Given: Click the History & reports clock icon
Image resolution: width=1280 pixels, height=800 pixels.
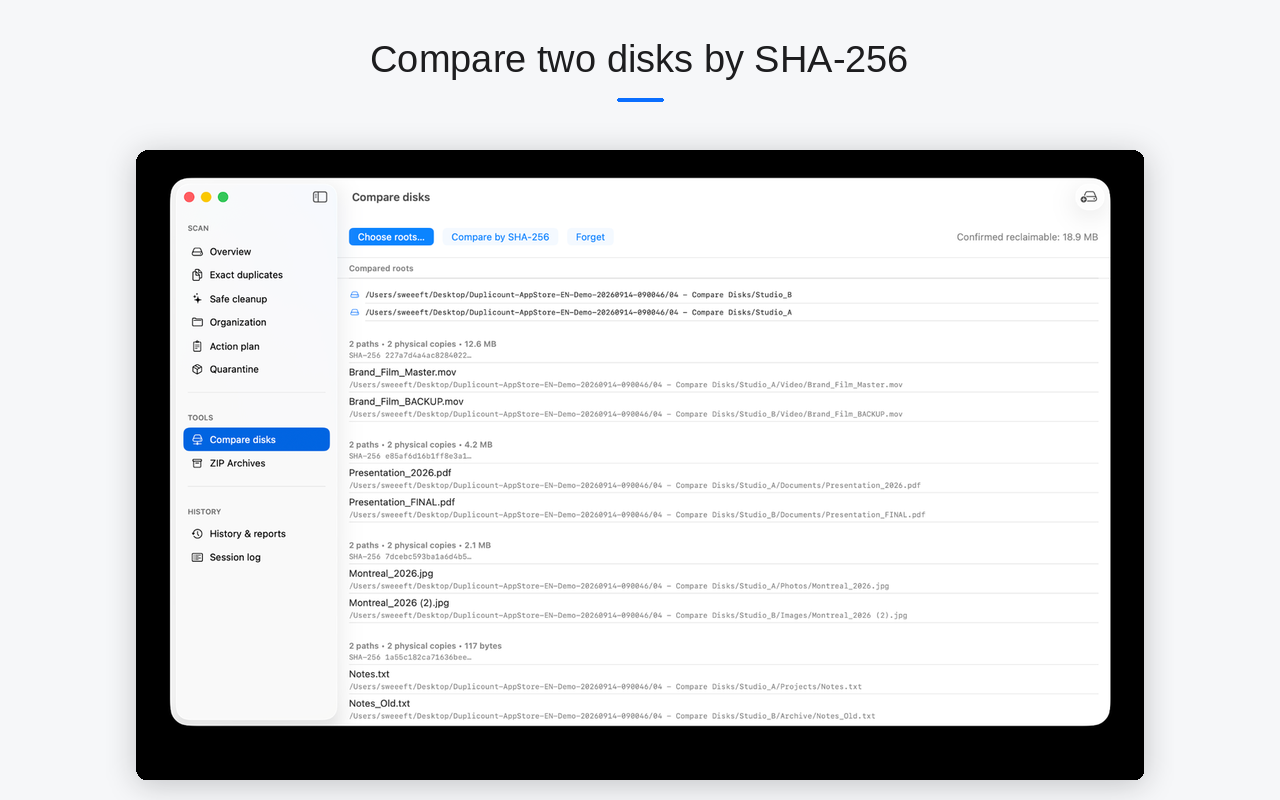Looking at the screenshot, I should click(197, 534).
